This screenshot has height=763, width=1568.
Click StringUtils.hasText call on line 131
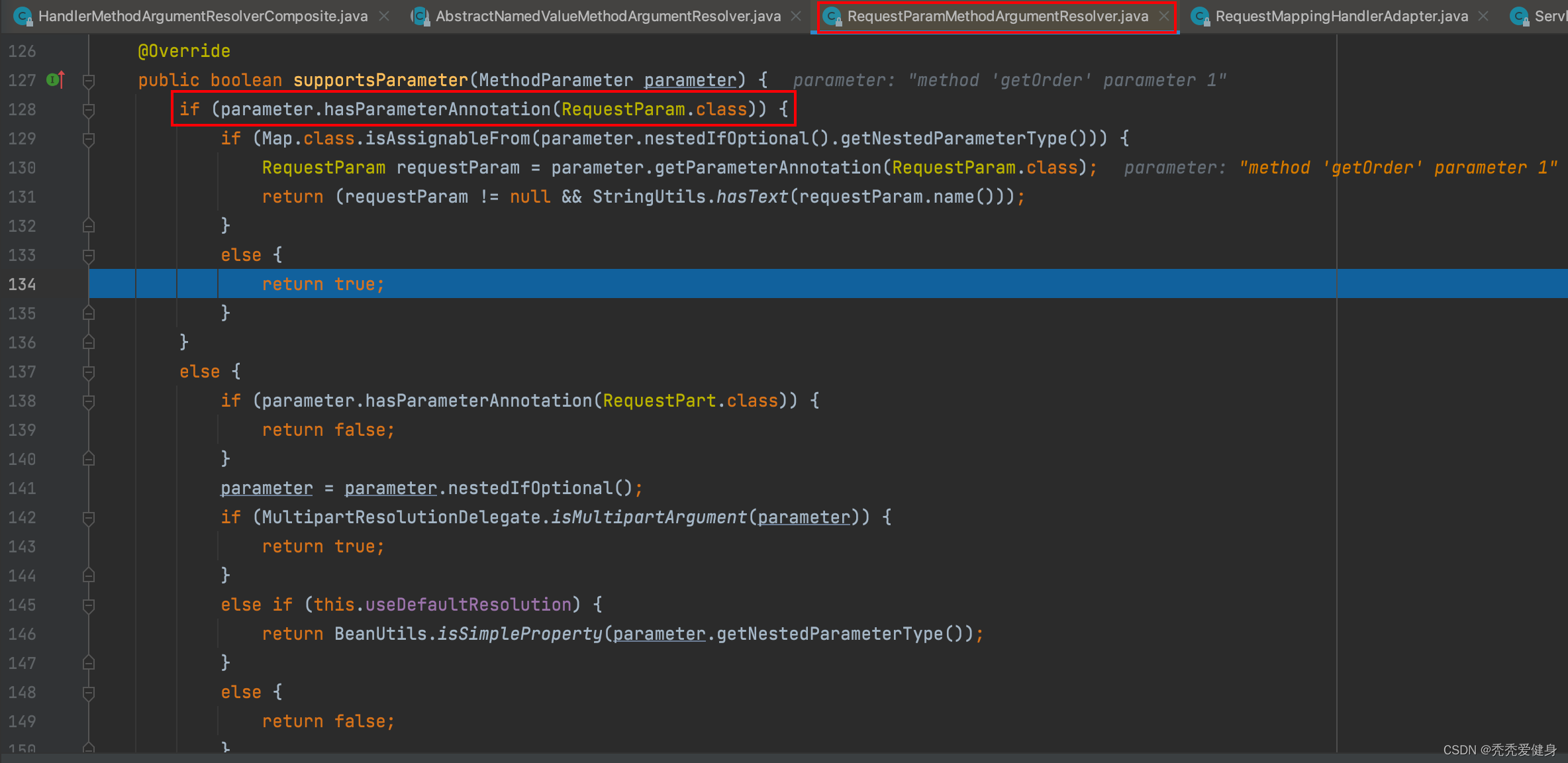(690, 197)
